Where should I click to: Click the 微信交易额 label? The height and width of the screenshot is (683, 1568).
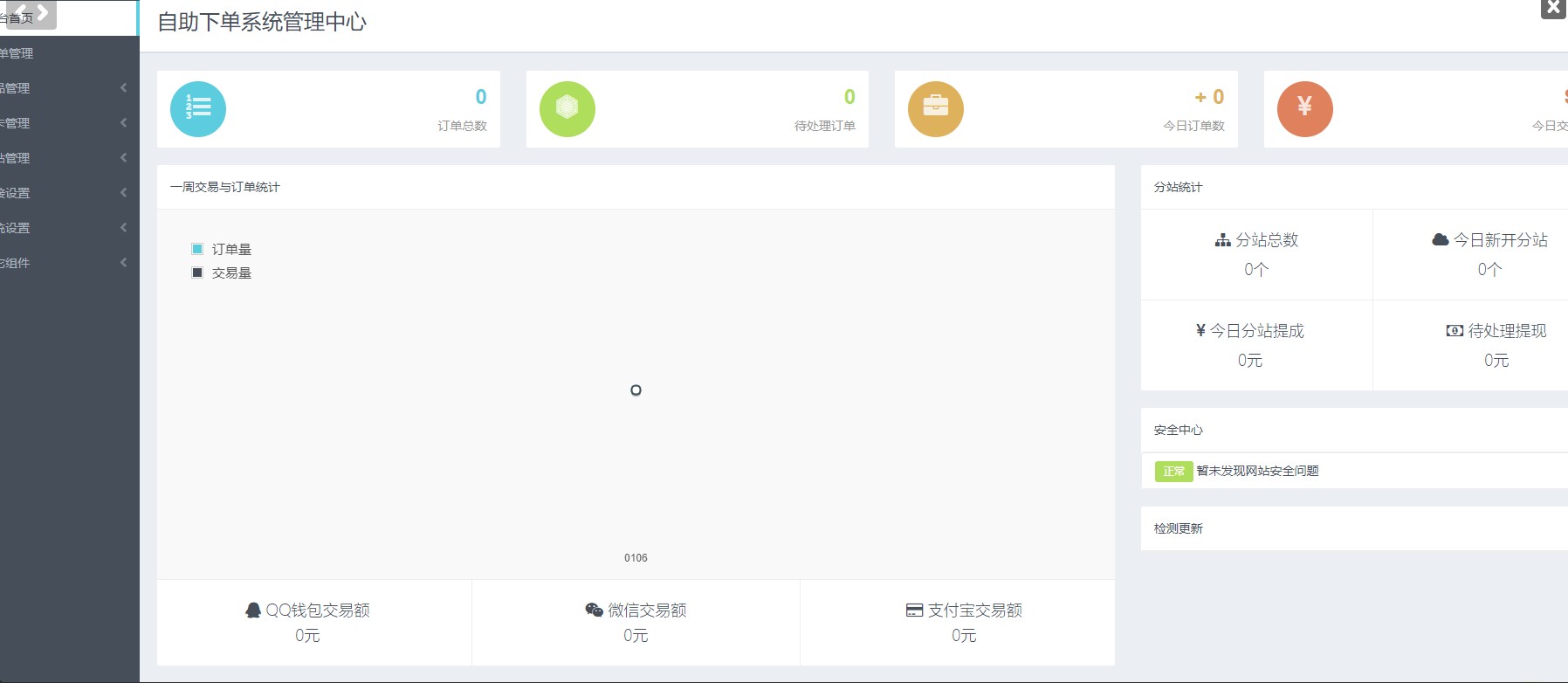pyautogui.click(x=647, y=610)
